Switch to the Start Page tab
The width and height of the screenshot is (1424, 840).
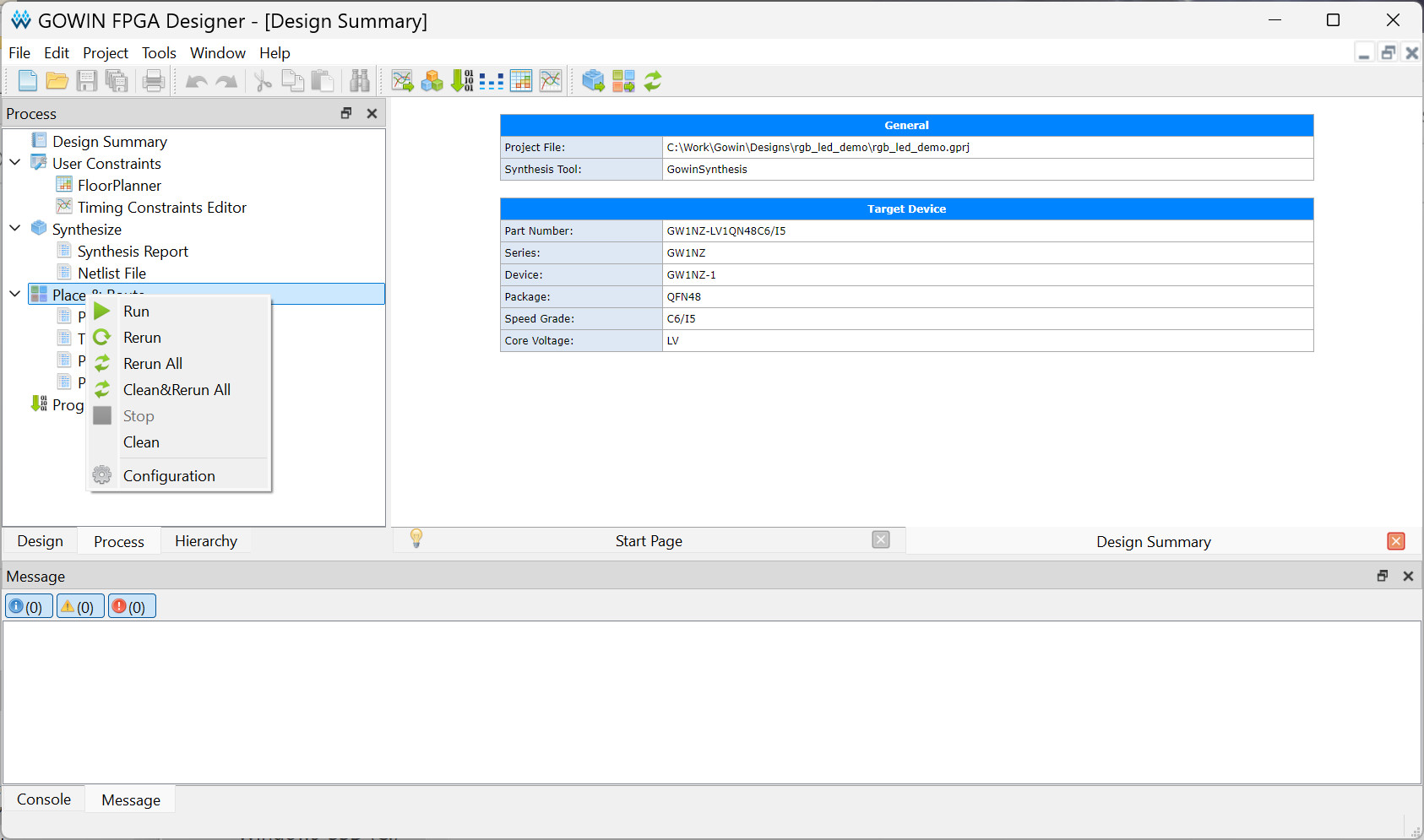(649, 541)
